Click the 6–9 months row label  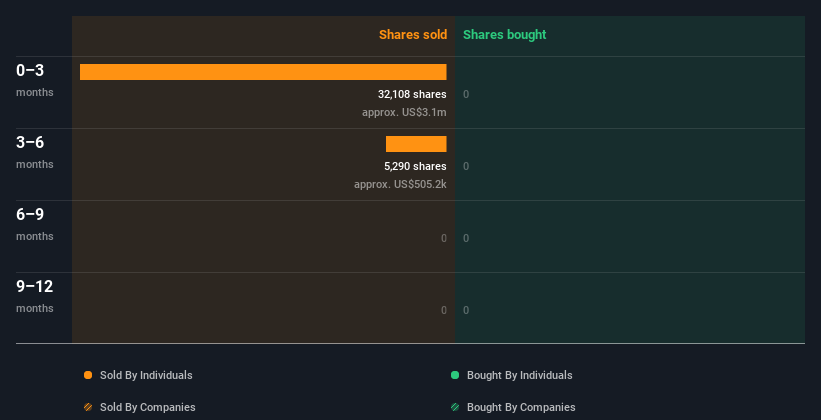click(35, 224)
